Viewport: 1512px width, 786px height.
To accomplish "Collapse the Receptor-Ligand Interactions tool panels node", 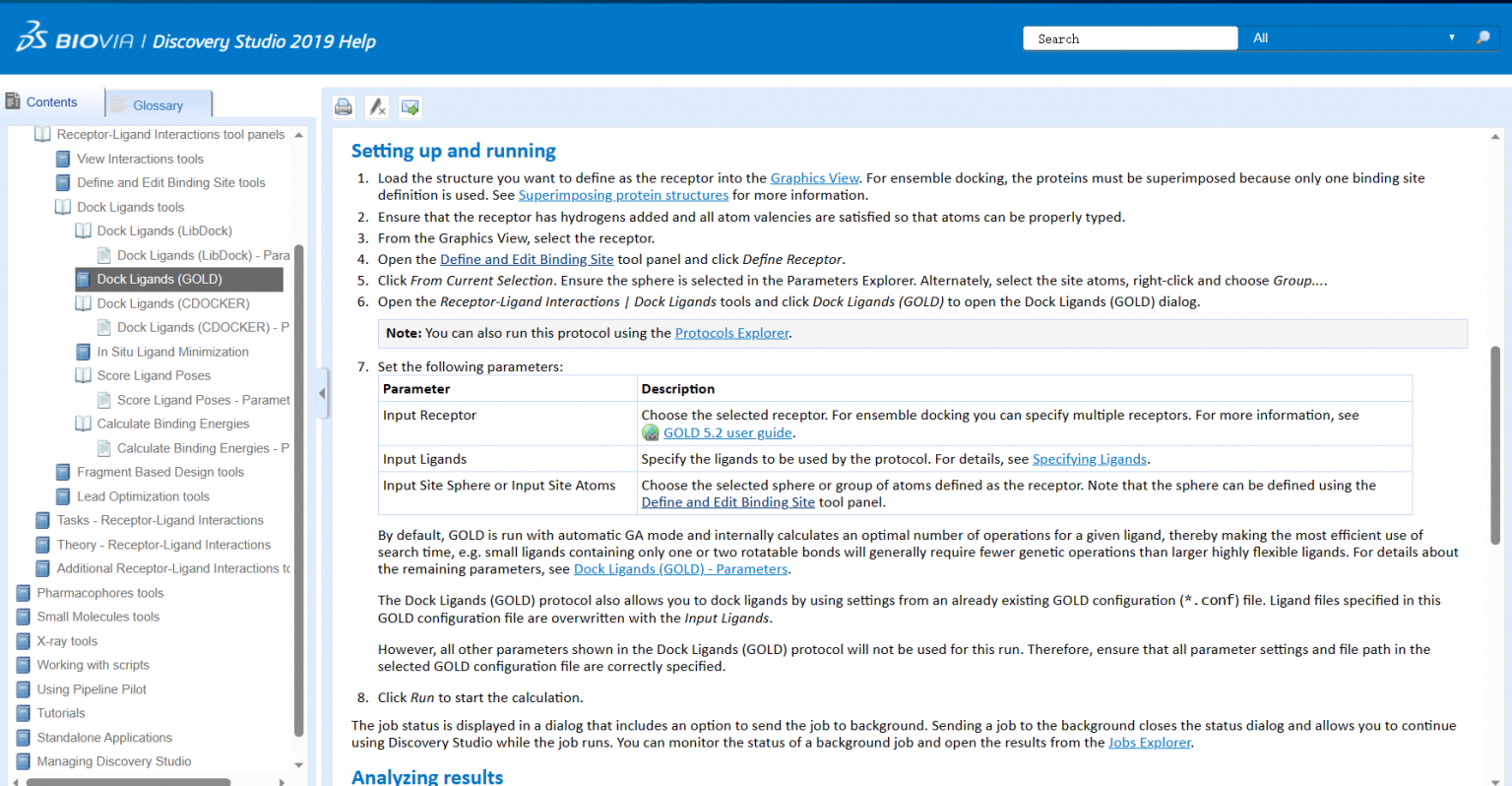I will pyautogui.click(x=42, y=135).
